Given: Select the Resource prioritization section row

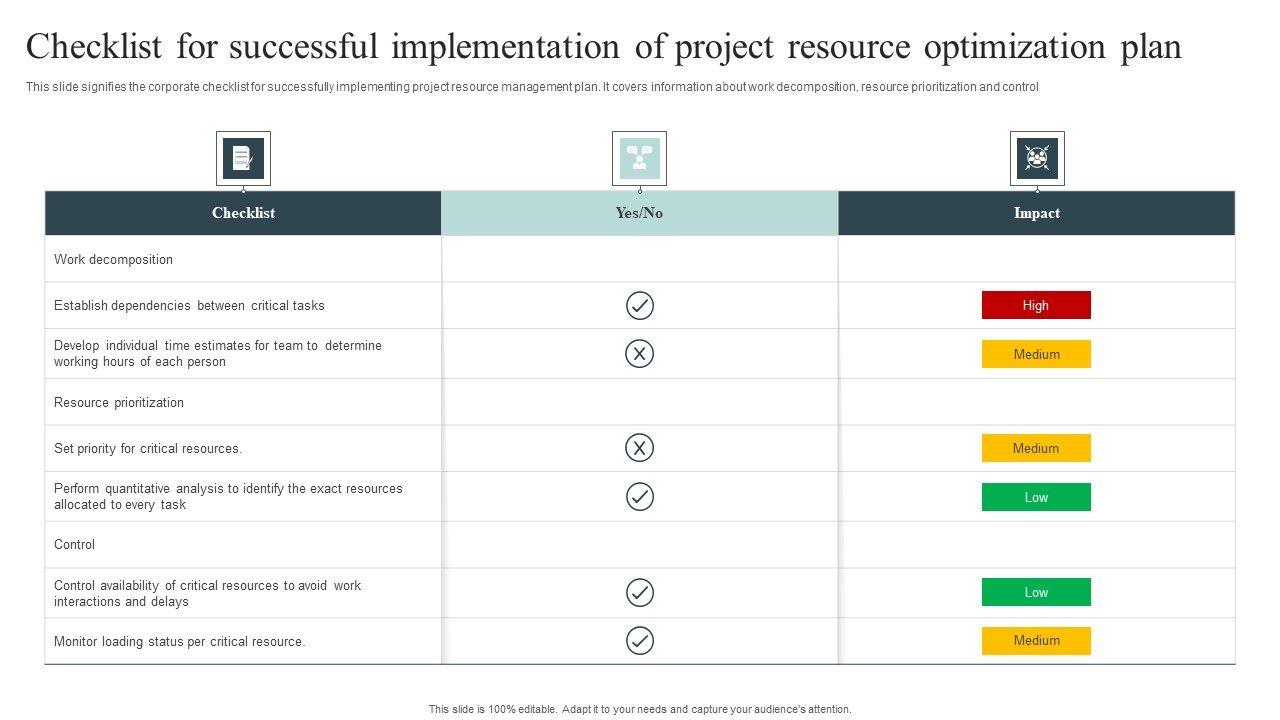Looking at the screenshot, I should [119, 403].
